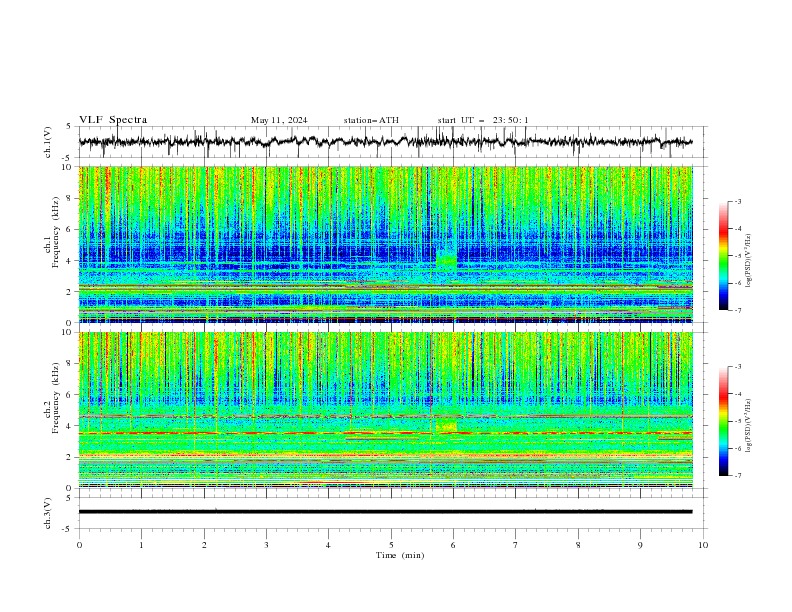Click the "-3" tick on the lower color bar
Screen dimensions: 792x612
(737, 367)
